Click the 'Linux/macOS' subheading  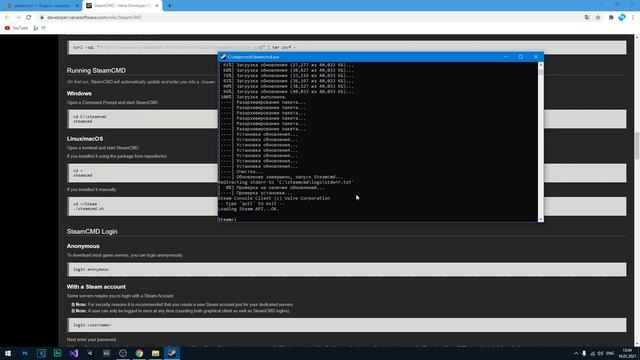tap(85, 139)
